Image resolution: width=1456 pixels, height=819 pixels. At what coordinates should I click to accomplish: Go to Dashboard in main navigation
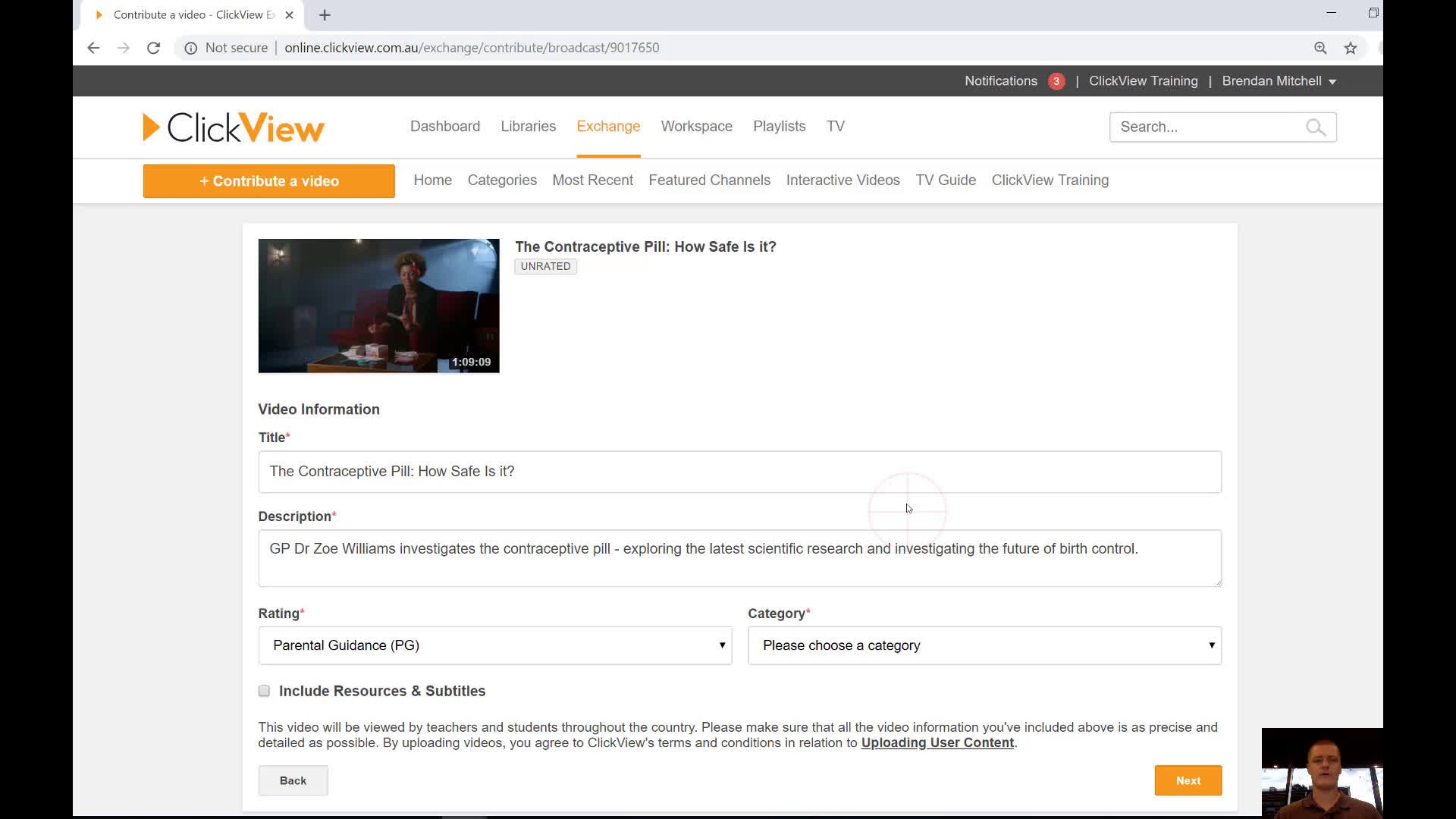pos(445,127)
